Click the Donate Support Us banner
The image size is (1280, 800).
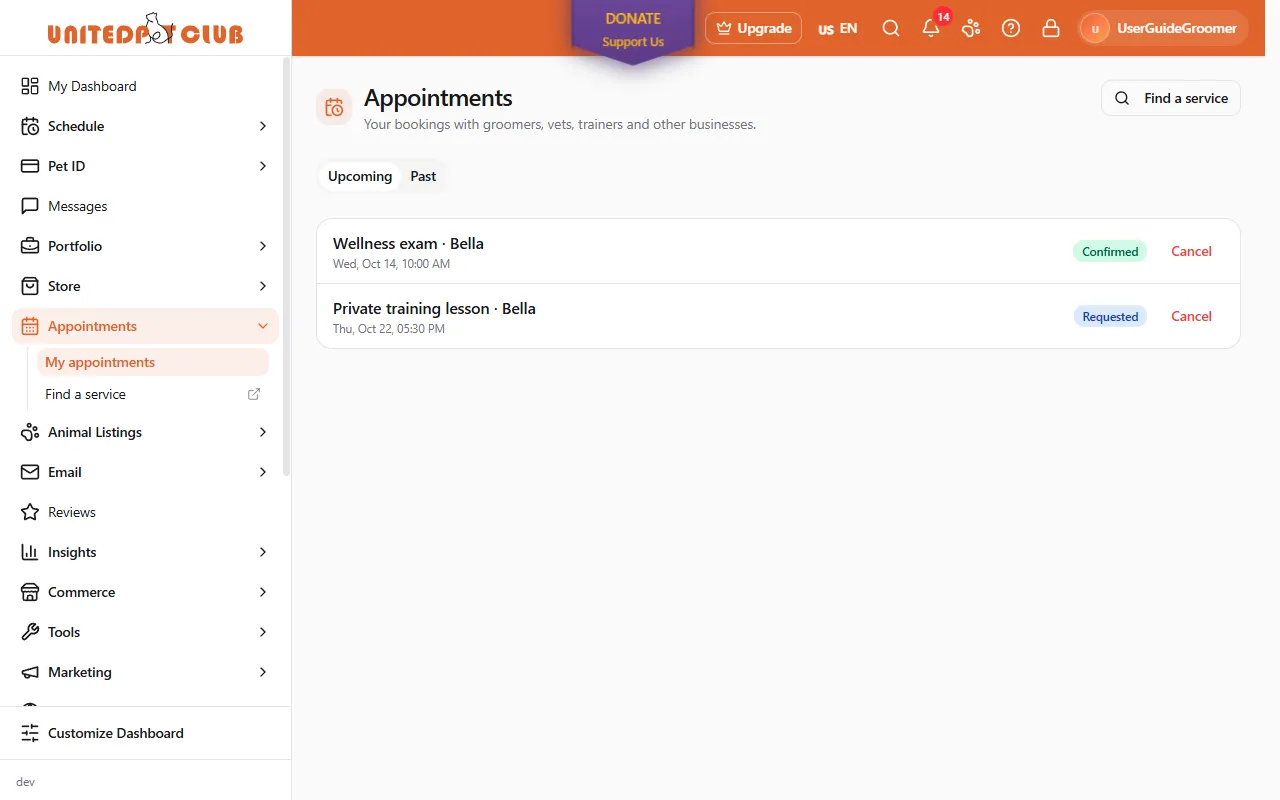click(x=633, y=31)
